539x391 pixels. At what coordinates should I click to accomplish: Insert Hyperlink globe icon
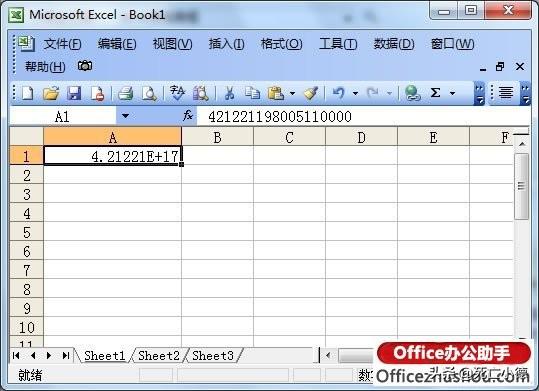pos(412,93)
